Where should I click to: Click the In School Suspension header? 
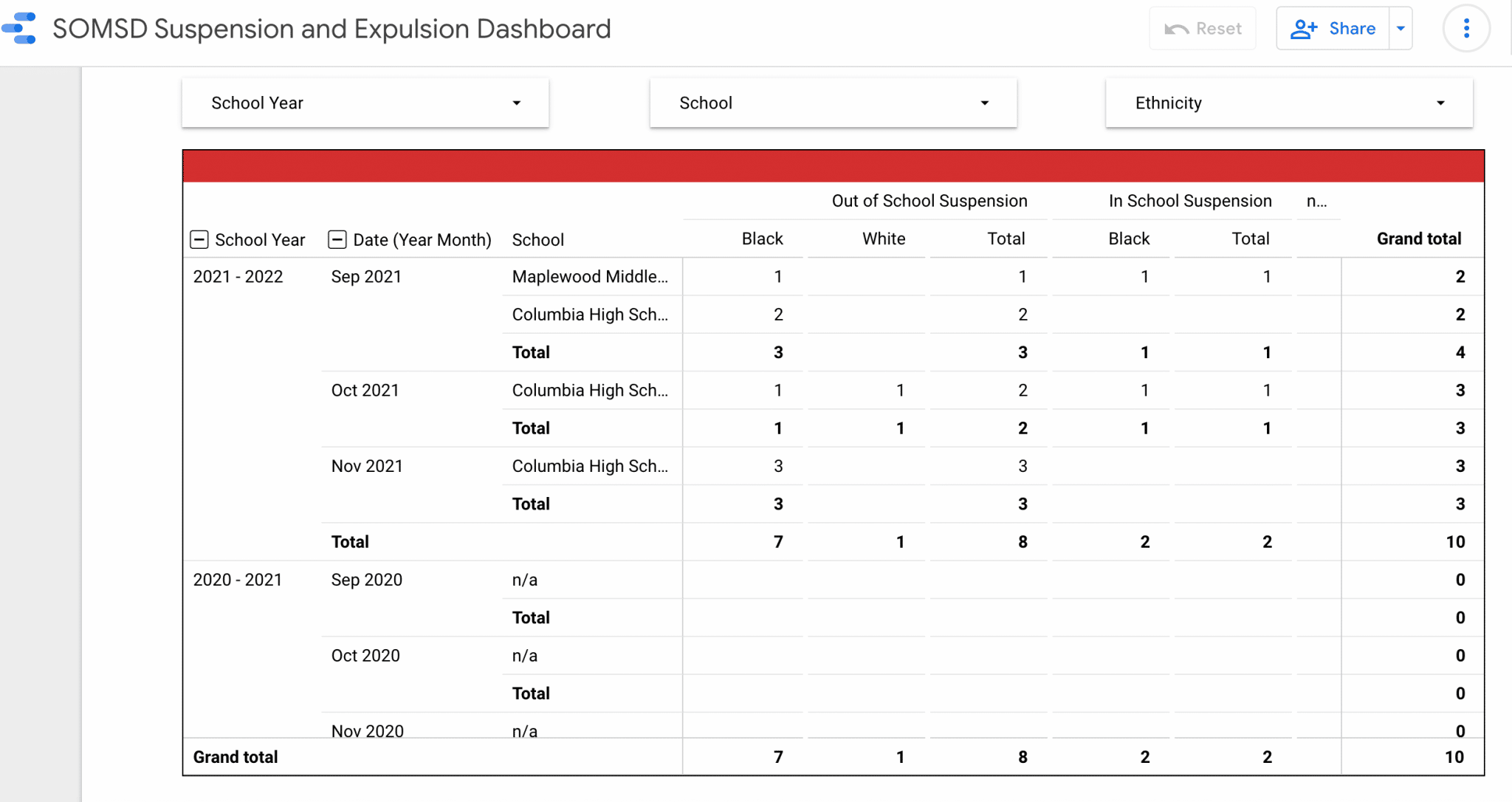[x=1189, y=201]
